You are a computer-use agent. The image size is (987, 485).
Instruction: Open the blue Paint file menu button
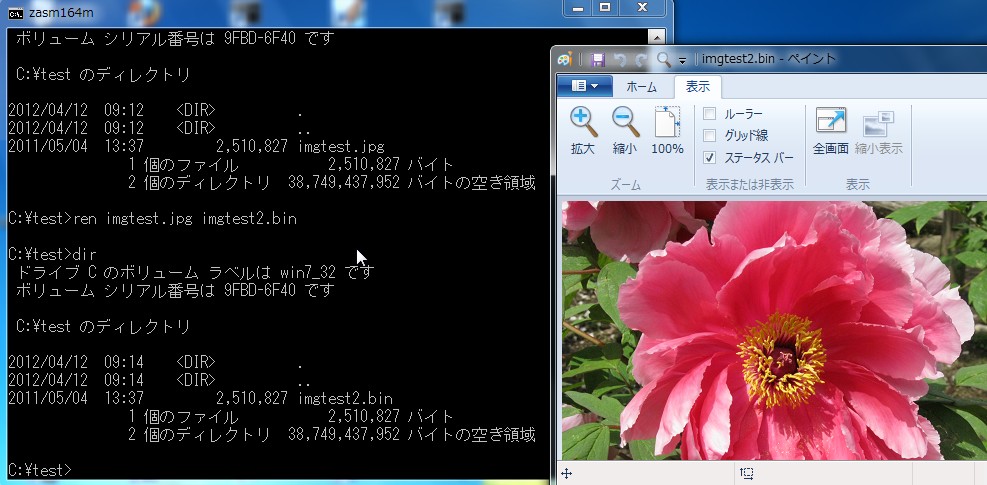click(584, 86)
